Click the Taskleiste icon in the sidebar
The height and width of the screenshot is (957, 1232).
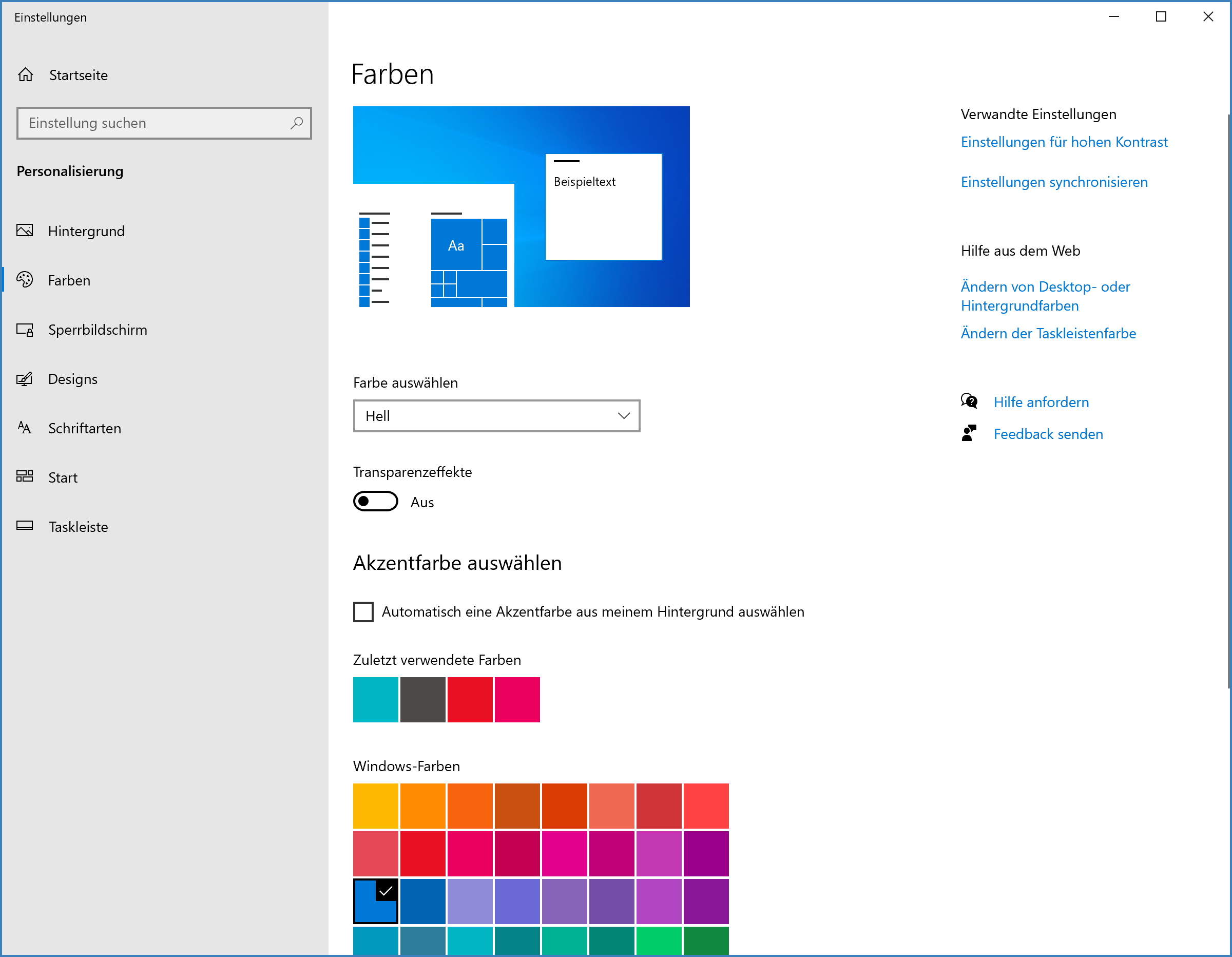[25, 526]
